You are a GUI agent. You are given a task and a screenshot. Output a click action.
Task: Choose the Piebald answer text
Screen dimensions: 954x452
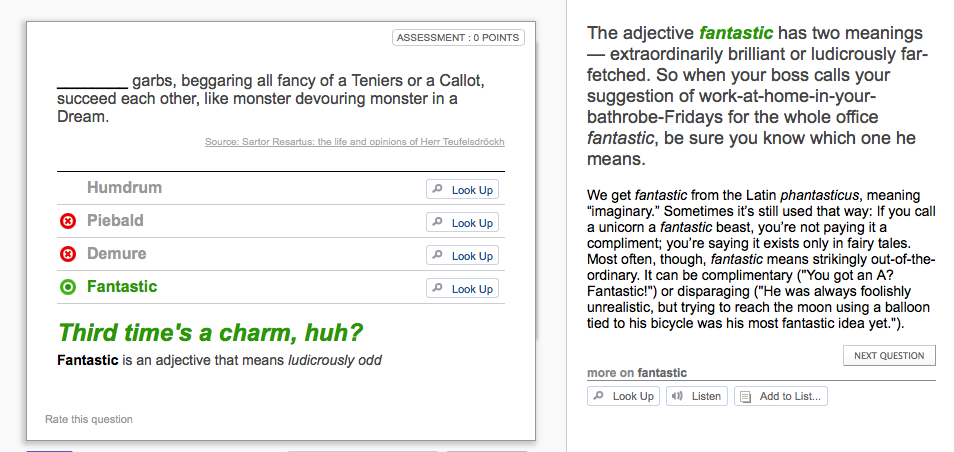pos(115,220)
